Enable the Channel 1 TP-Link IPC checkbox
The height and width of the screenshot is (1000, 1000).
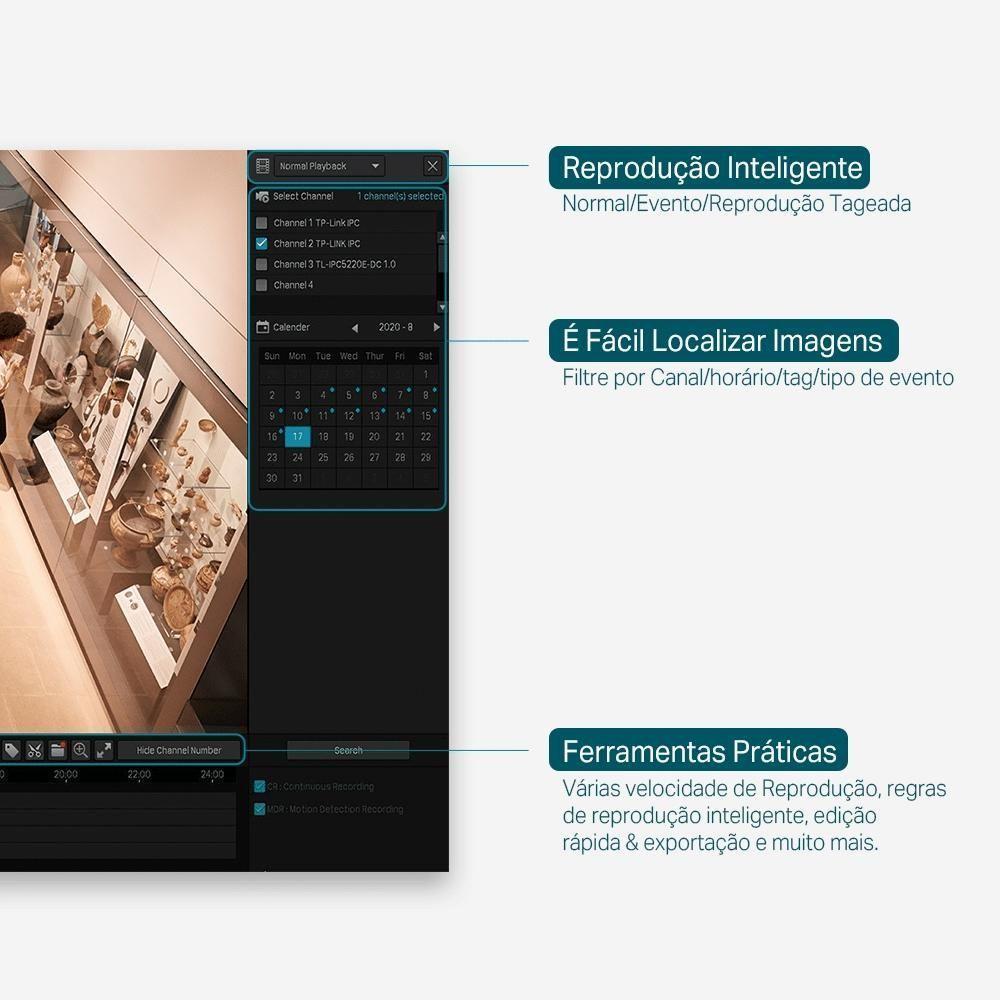262,223
